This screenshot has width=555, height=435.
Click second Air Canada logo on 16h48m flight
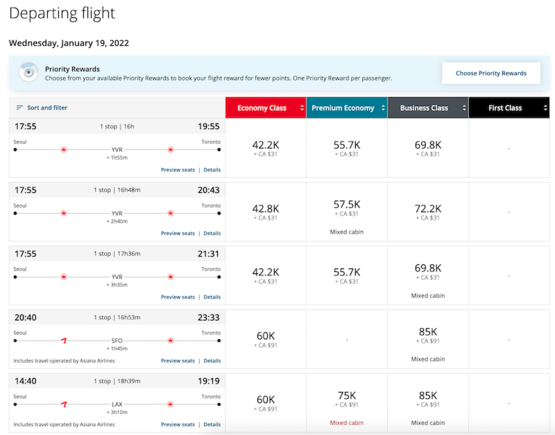click(x=170, y=213)
